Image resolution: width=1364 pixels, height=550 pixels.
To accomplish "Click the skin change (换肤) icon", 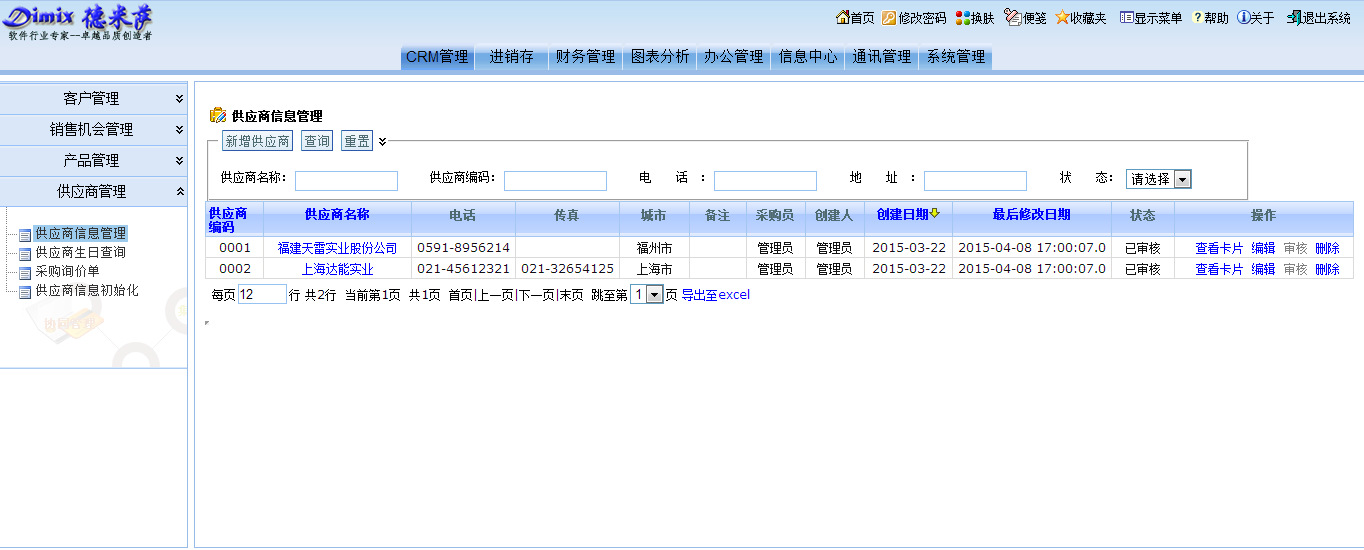I will [x=962, y=18].
